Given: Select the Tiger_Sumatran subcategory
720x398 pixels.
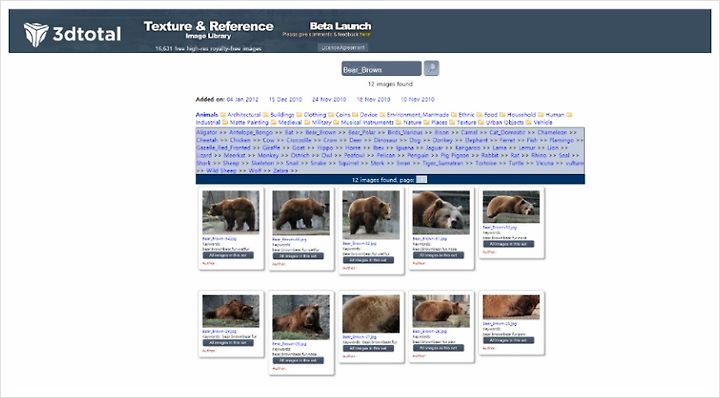Looking at the screenshot, I should pyautogui.click(x=443, y=163).
